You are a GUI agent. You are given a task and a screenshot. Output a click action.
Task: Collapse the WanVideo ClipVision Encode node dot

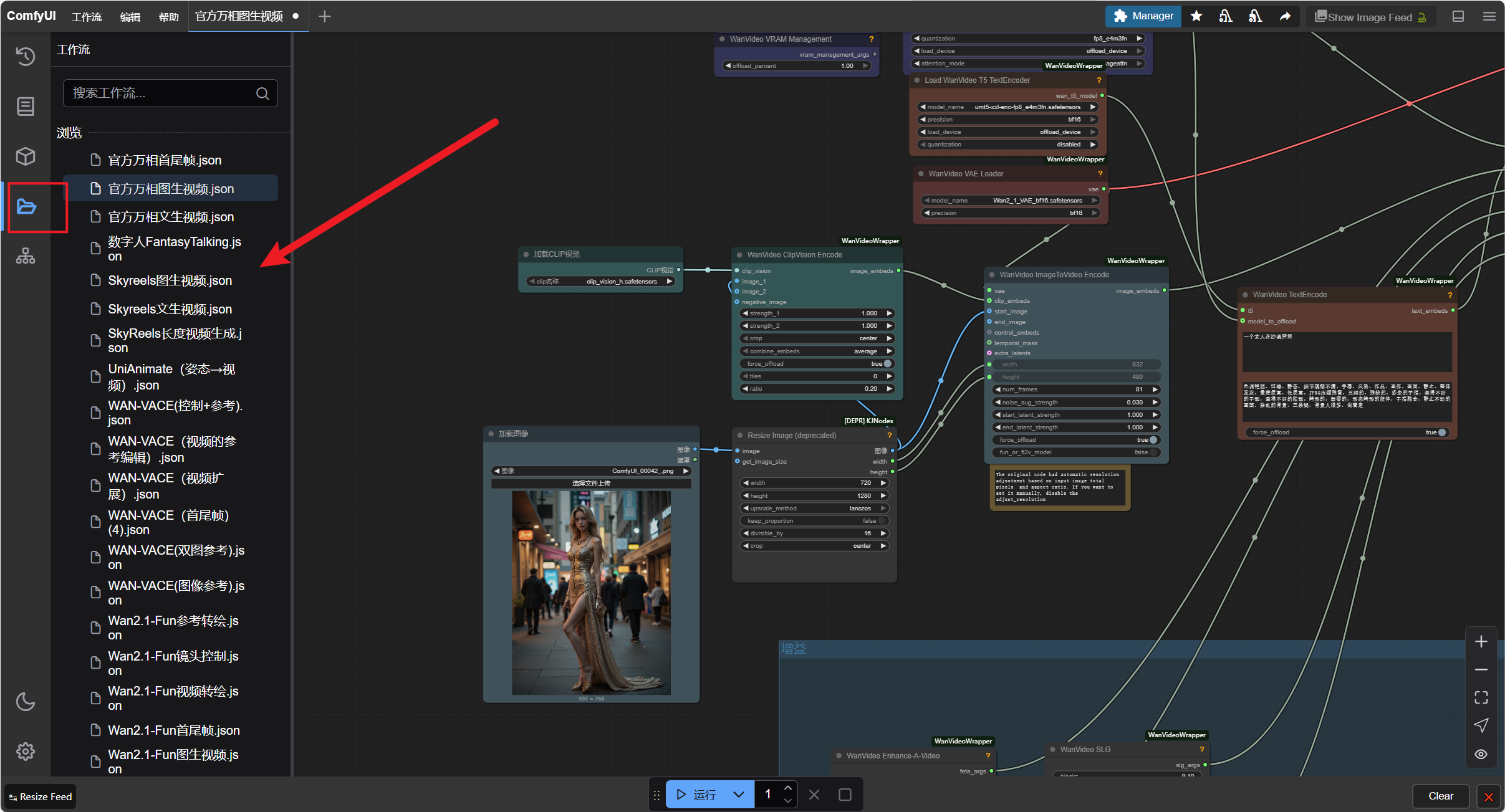tap(740, 255)
